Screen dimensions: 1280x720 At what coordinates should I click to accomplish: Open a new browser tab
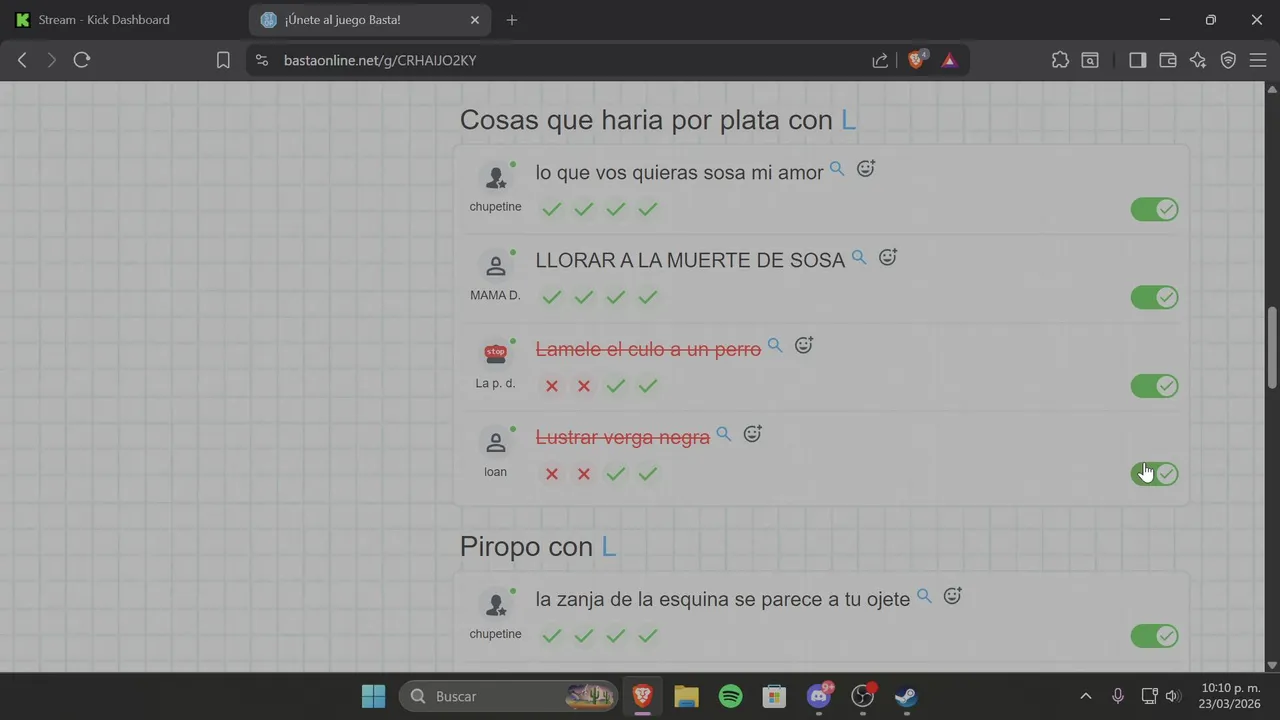512,20
